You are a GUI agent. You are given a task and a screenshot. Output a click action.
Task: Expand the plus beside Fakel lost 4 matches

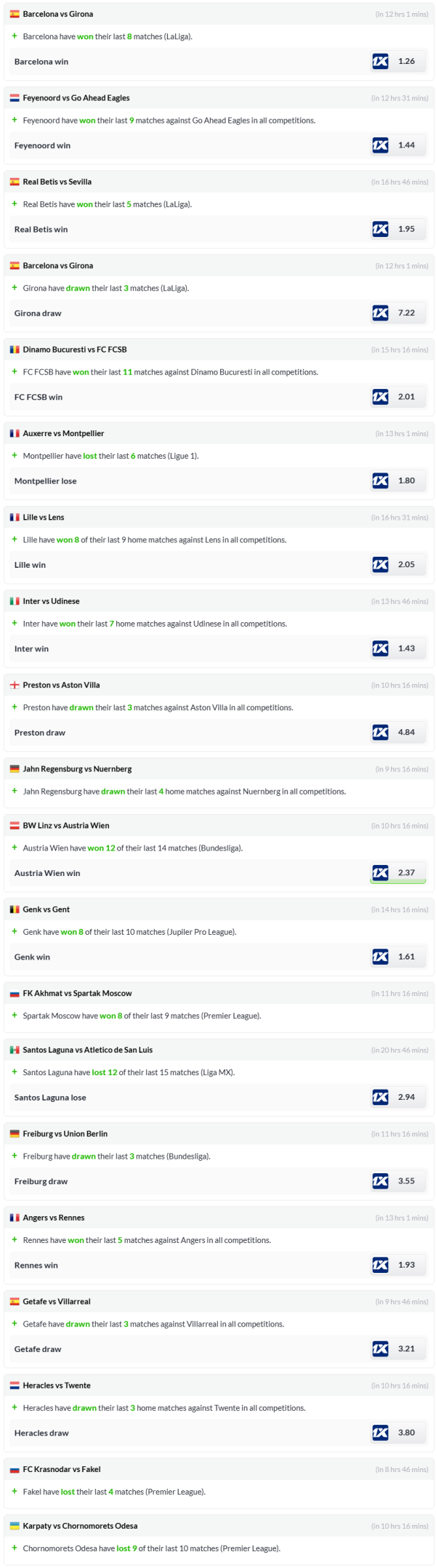tap(15, 1491)
